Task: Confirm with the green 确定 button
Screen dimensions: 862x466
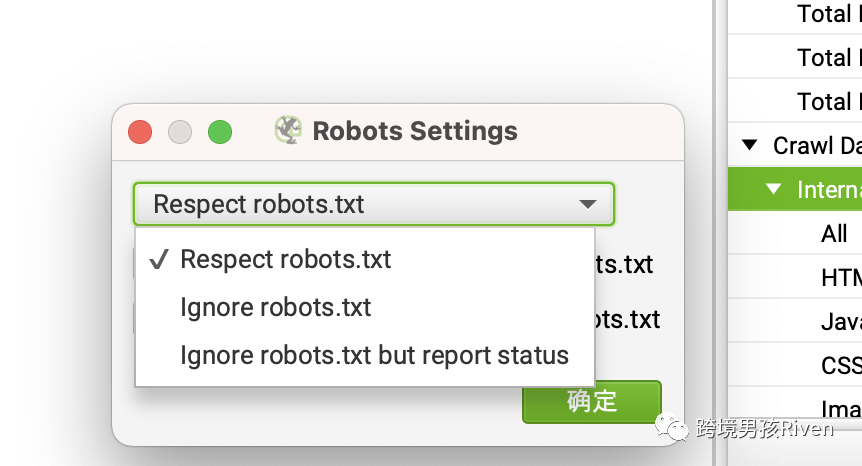Action: coord(592,402)
